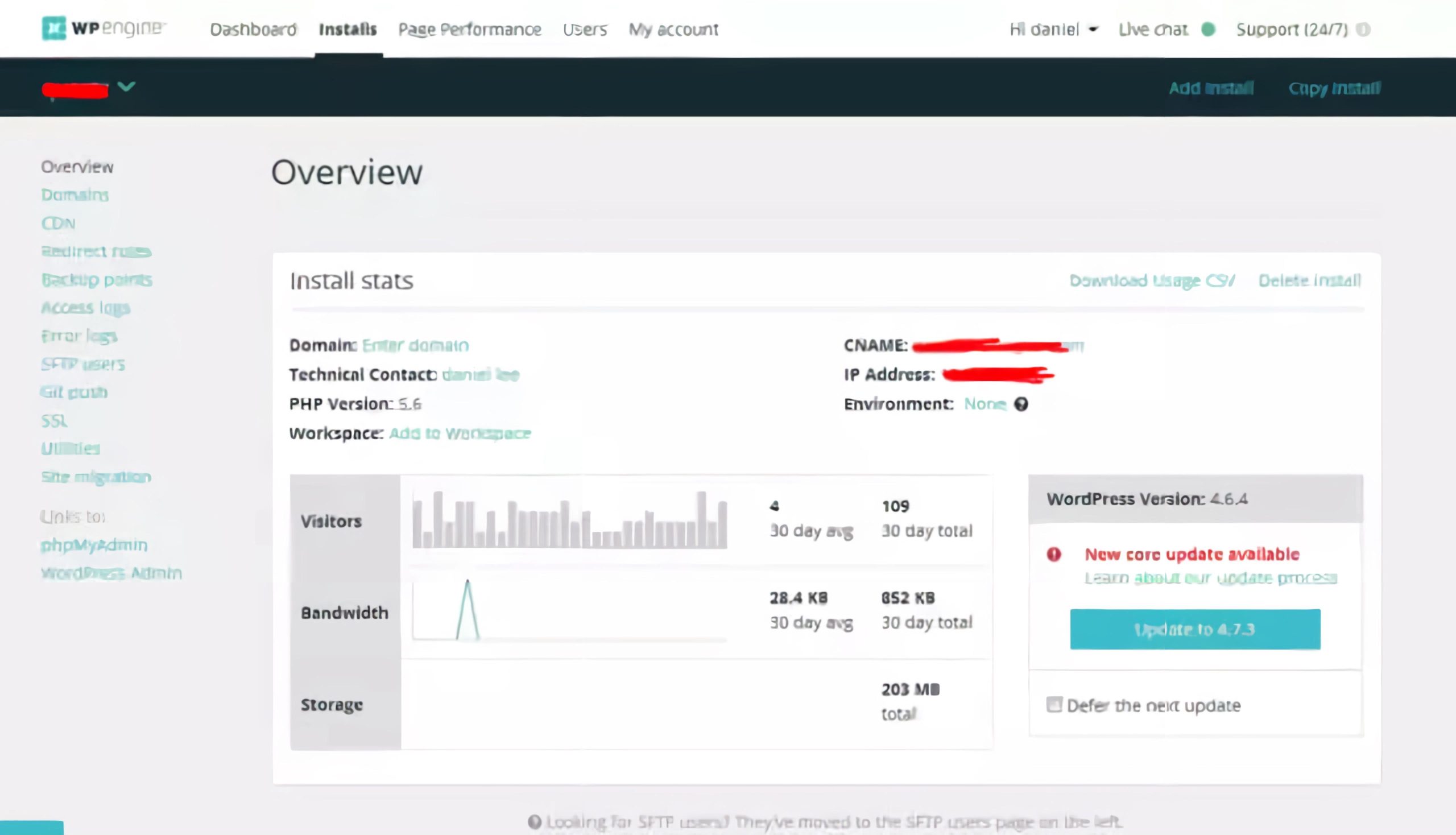
Task: Click the Update to 4.7.3 button
Action: 1194,629
